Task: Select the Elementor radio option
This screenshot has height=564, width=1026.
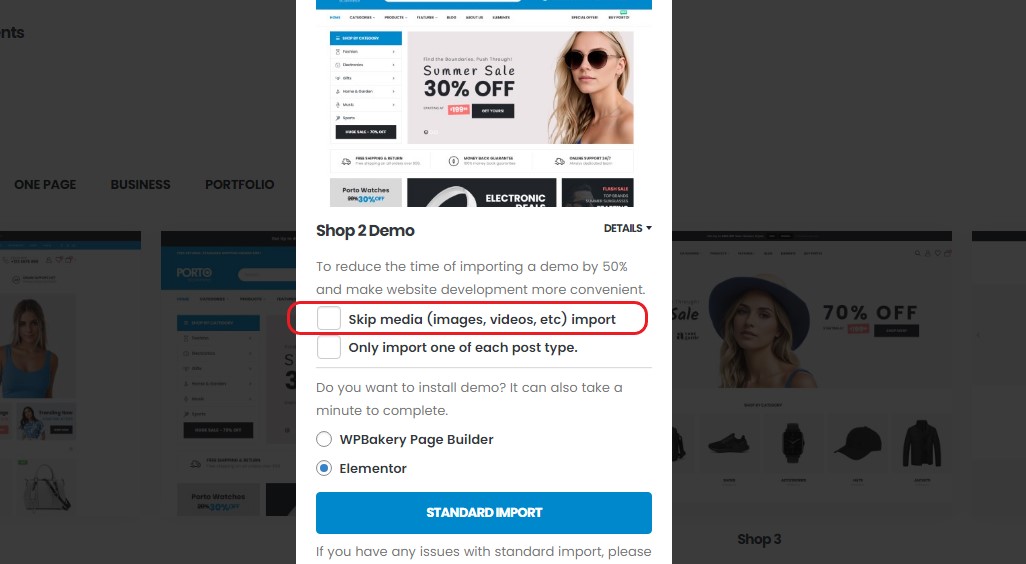Action: tap(324, 468)
